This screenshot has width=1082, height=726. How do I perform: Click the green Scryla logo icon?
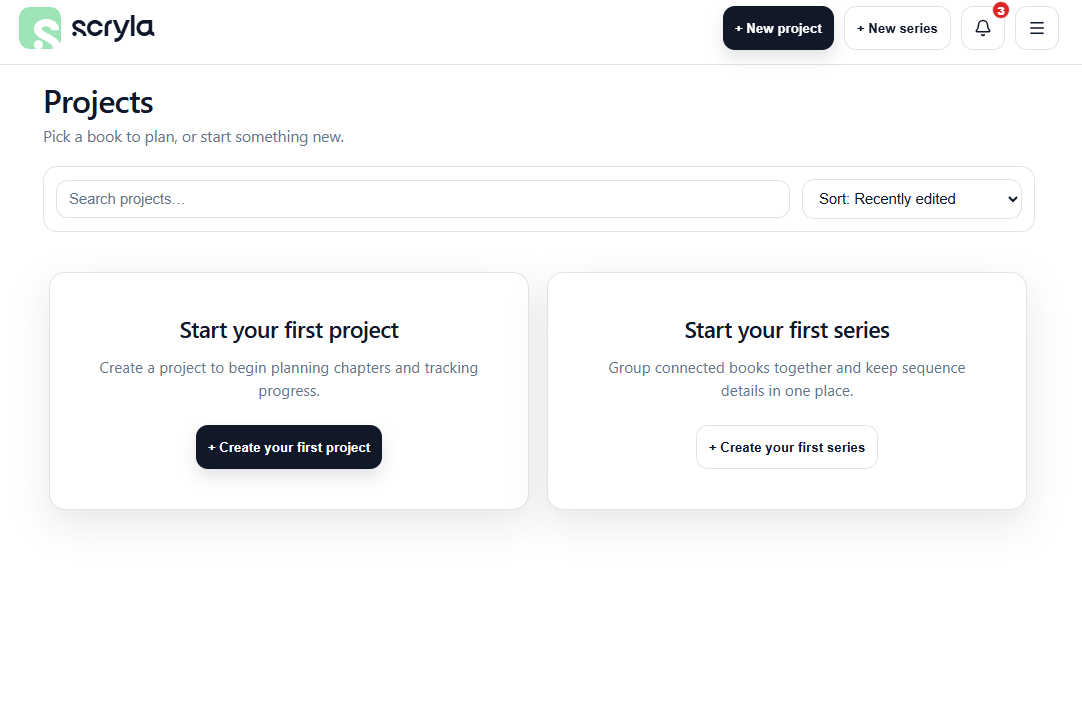(x=40, y=28)
